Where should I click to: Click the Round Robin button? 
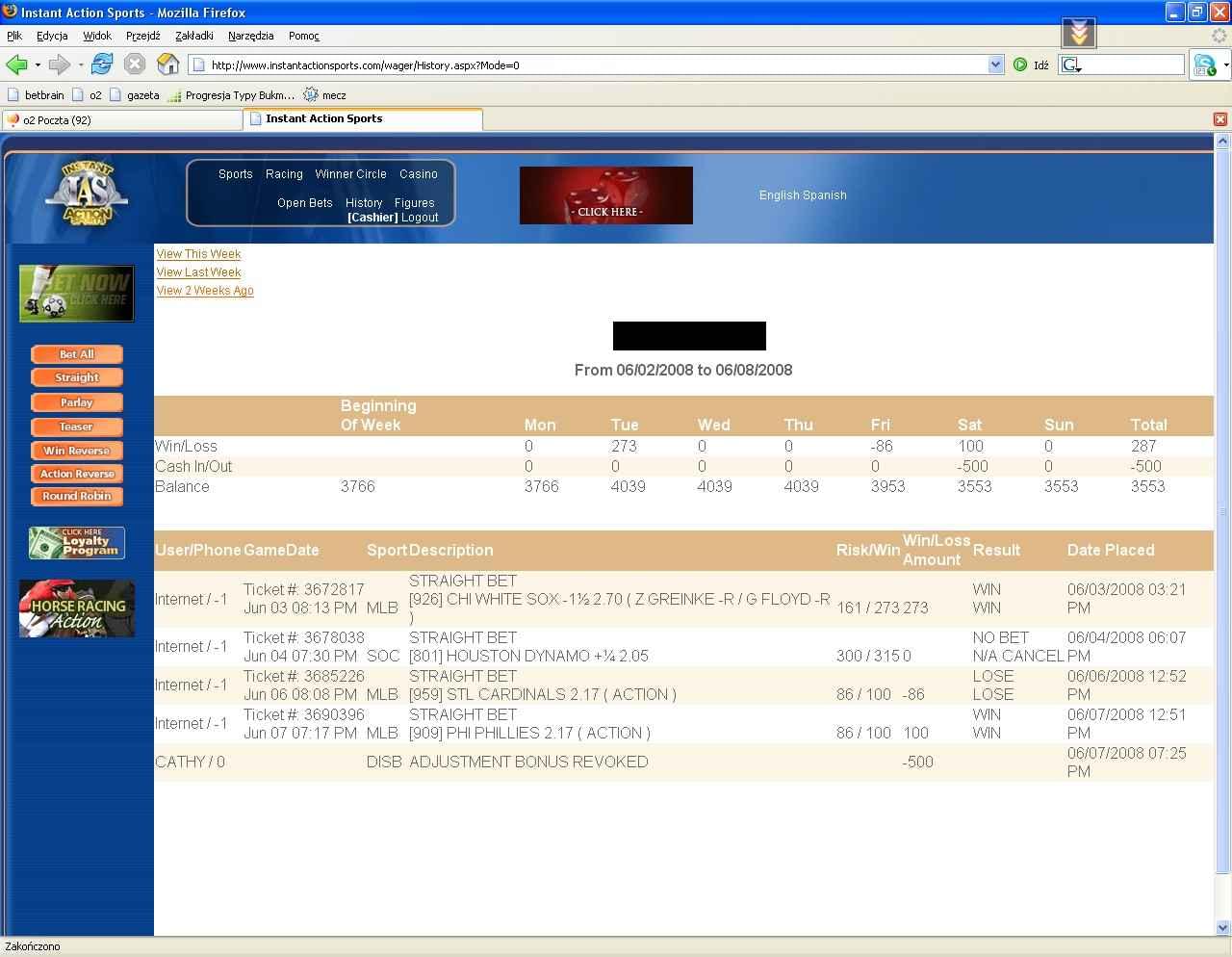click(x=77, y=497)
